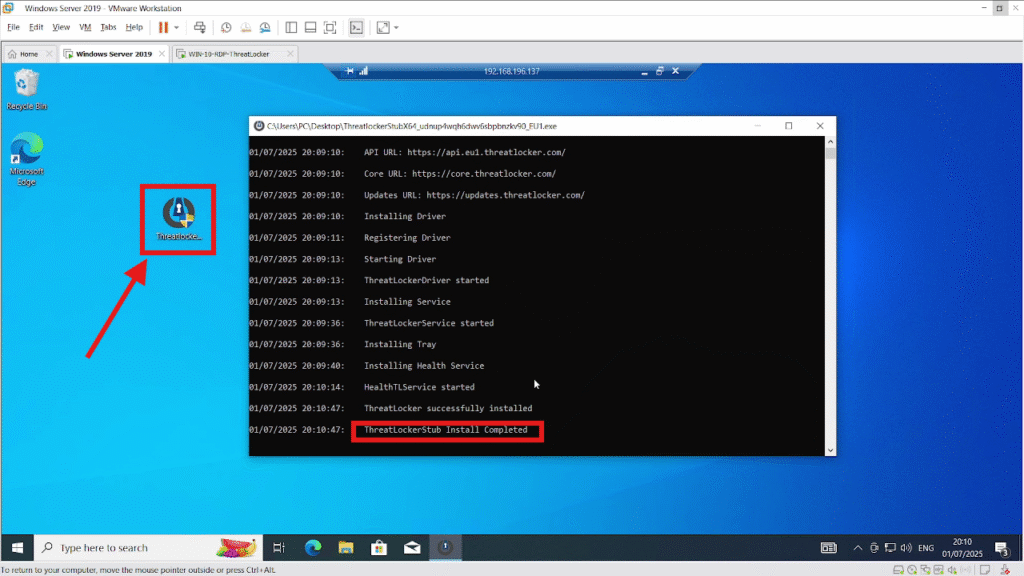1024x576 pixels.
Task: Open the stretch guest dropdown arrow
Action: 396,27
